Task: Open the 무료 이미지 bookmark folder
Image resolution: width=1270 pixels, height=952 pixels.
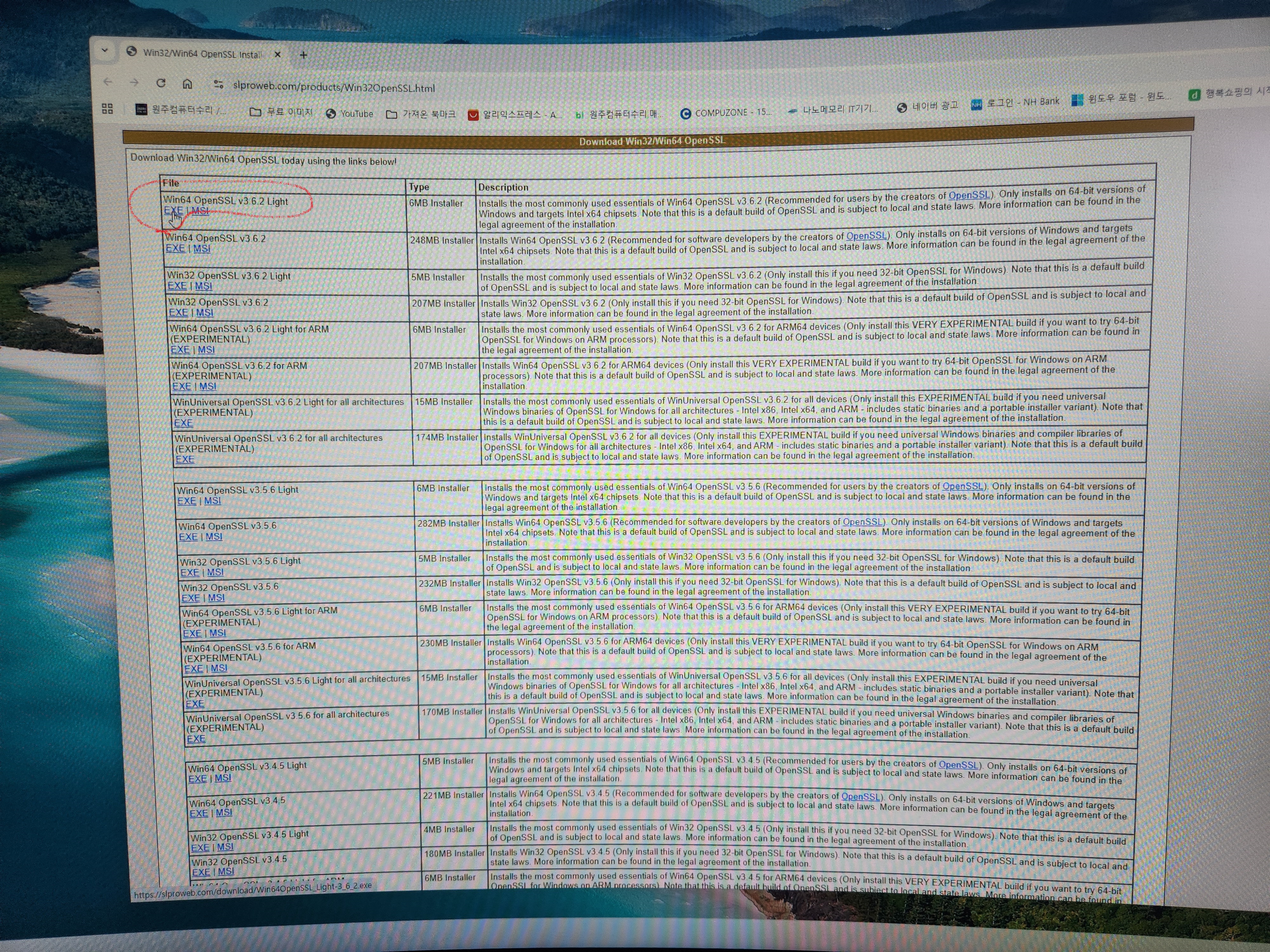Action: click(281, 112)
